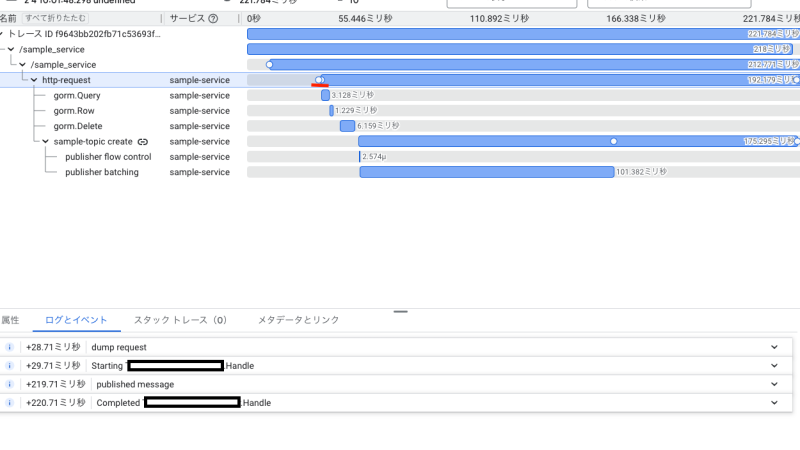Click the event marker on /sample_service 212.771 bar
This screenshot has height=450, width=800.
pyautogui.click(x=269, y=65)
